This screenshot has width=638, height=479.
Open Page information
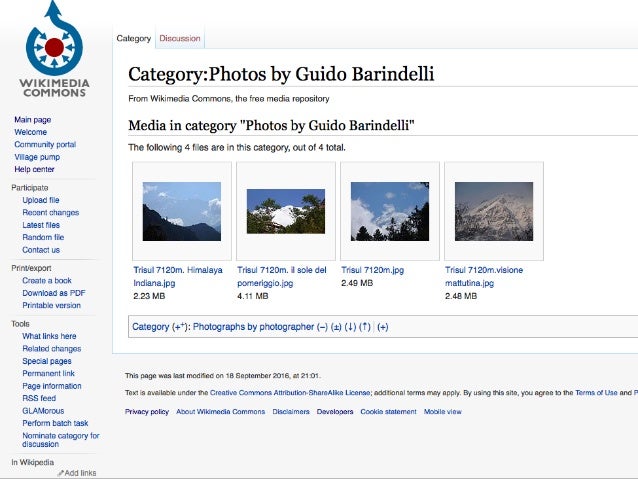click(x=52, y=386)
